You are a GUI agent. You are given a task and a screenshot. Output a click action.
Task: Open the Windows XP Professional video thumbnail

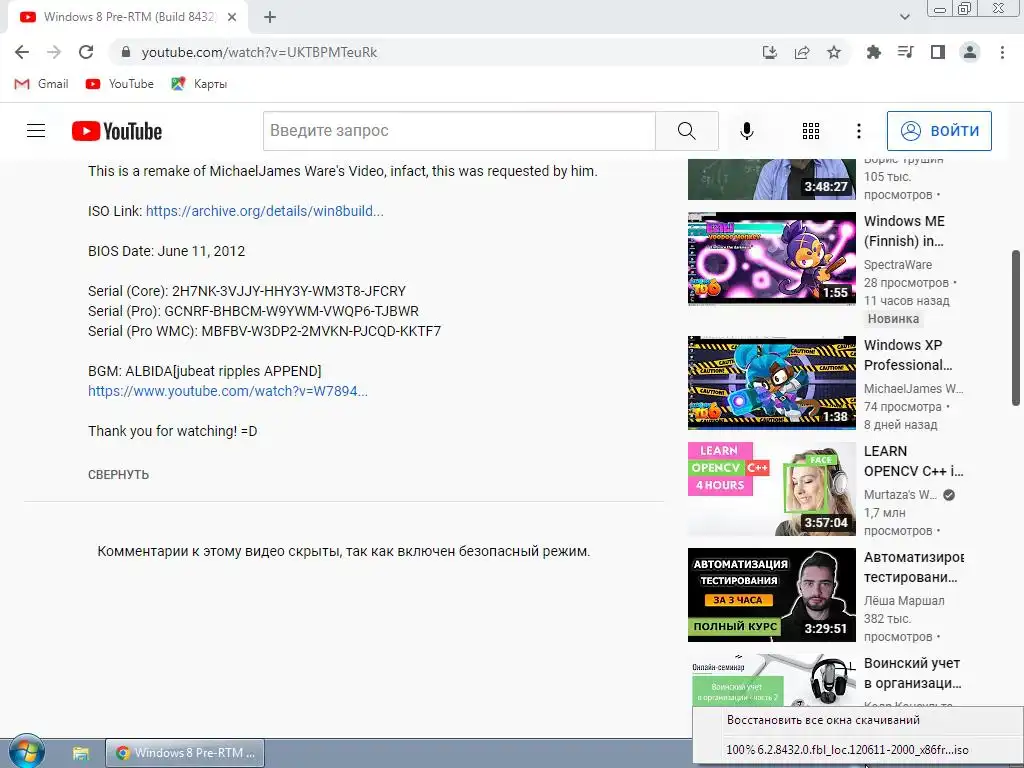click(771, 383)
